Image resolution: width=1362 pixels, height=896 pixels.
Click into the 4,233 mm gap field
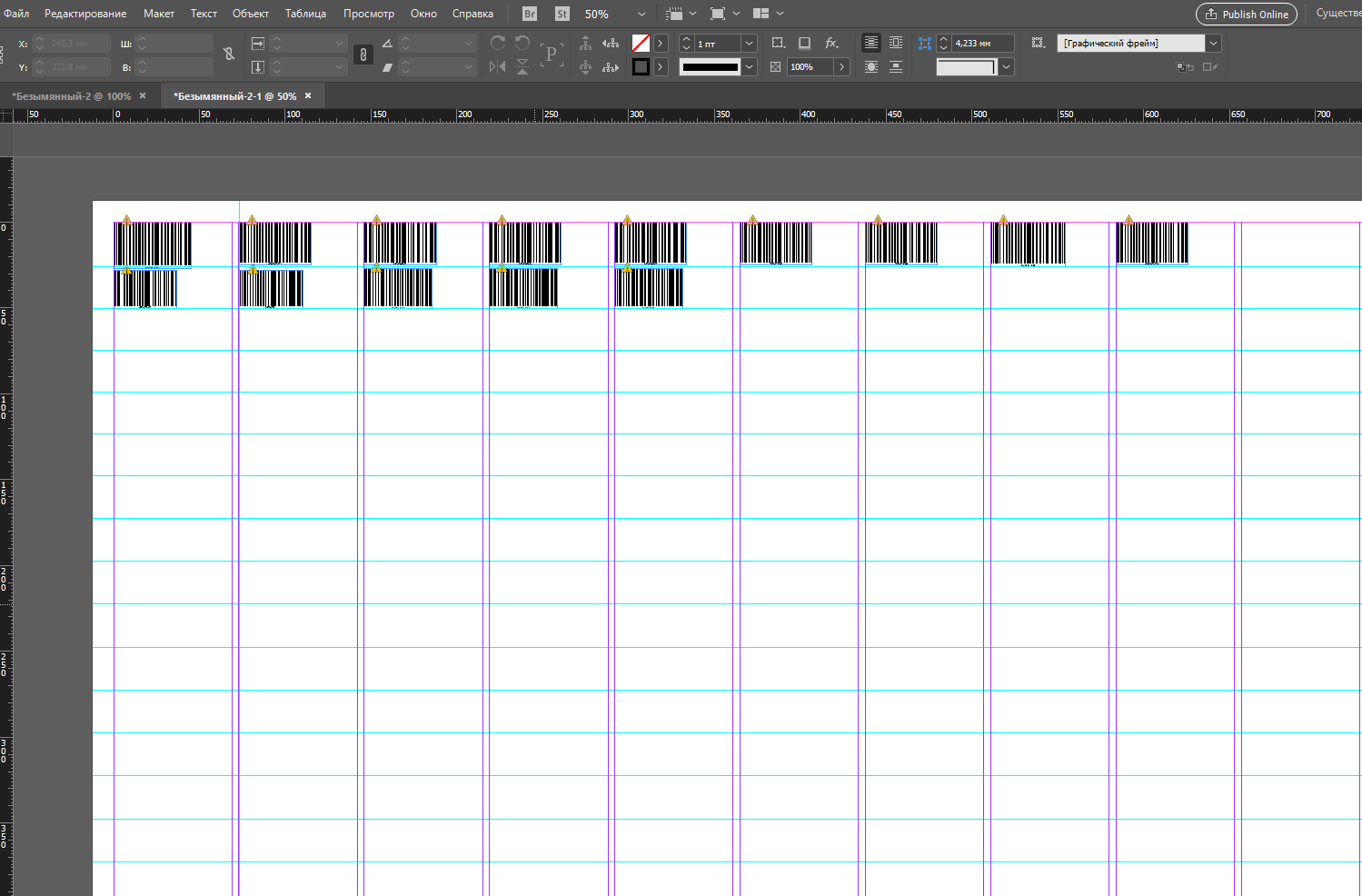982,43
